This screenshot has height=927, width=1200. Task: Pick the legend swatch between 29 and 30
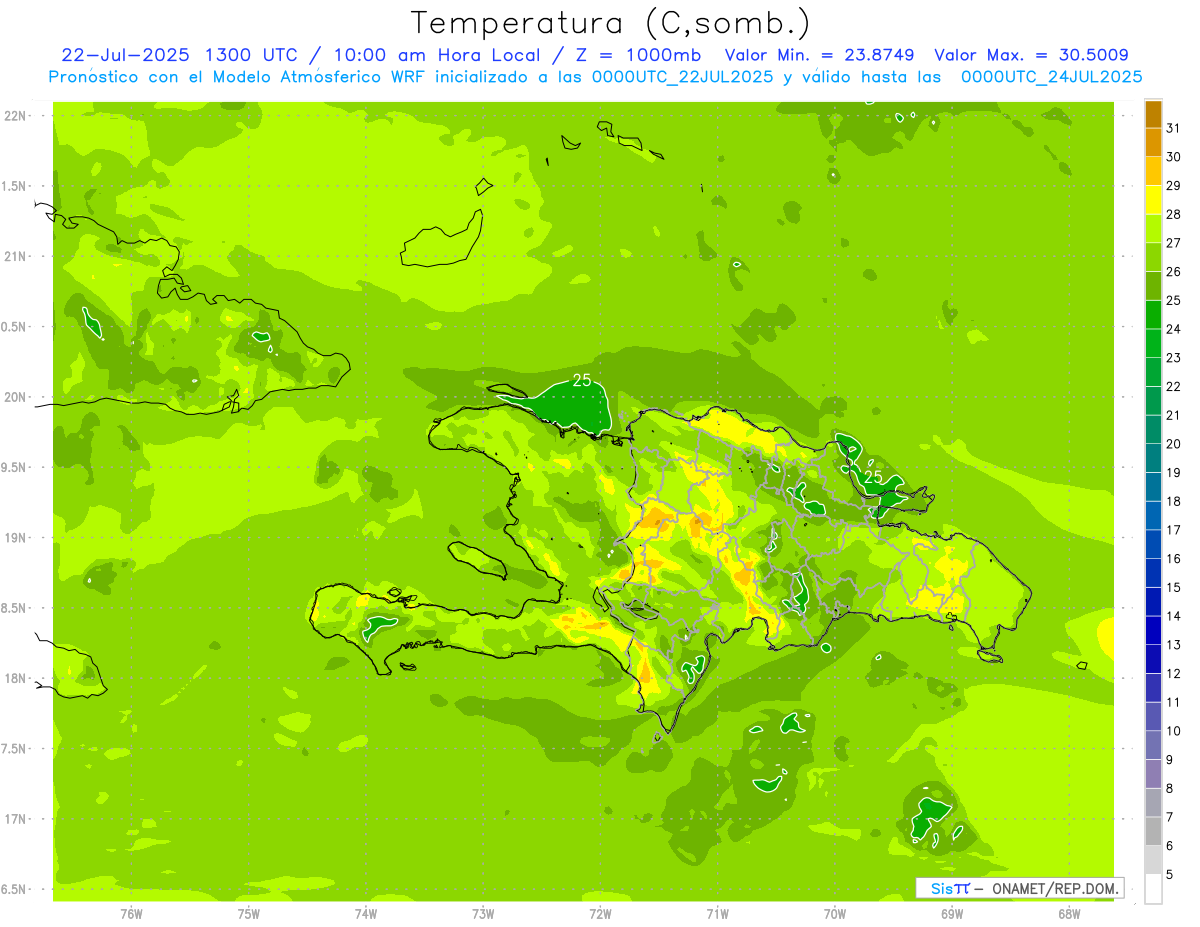coord(1153,172)
